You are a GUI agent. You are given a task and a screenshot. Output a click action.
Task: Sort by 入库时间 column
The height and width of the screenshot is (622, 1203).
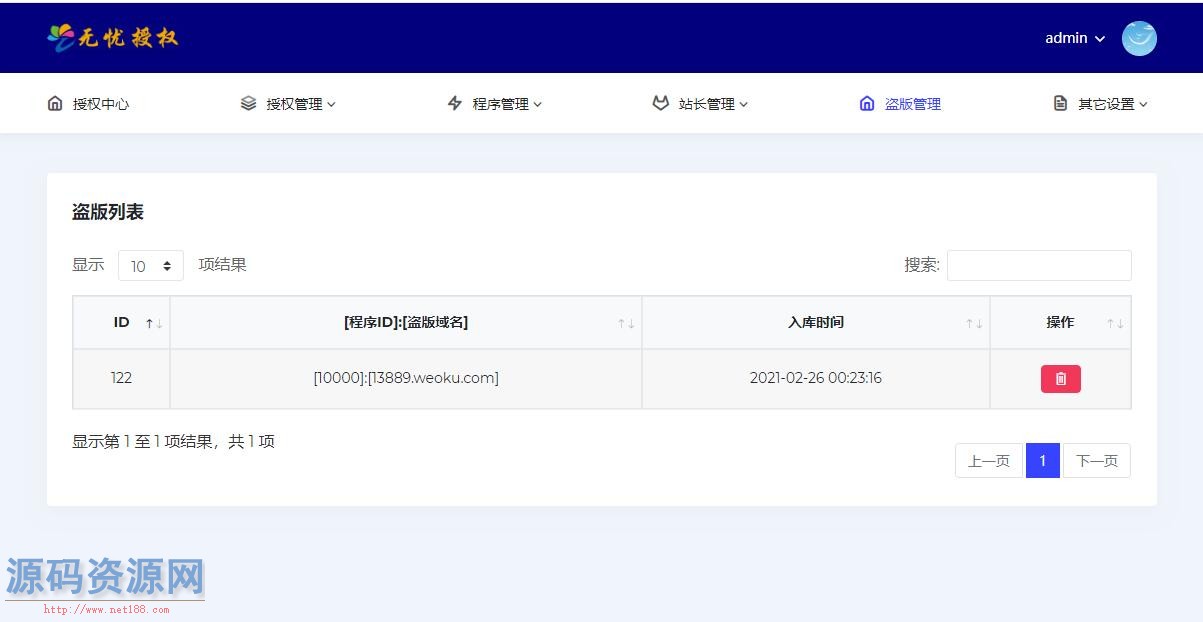coord(816,322)
